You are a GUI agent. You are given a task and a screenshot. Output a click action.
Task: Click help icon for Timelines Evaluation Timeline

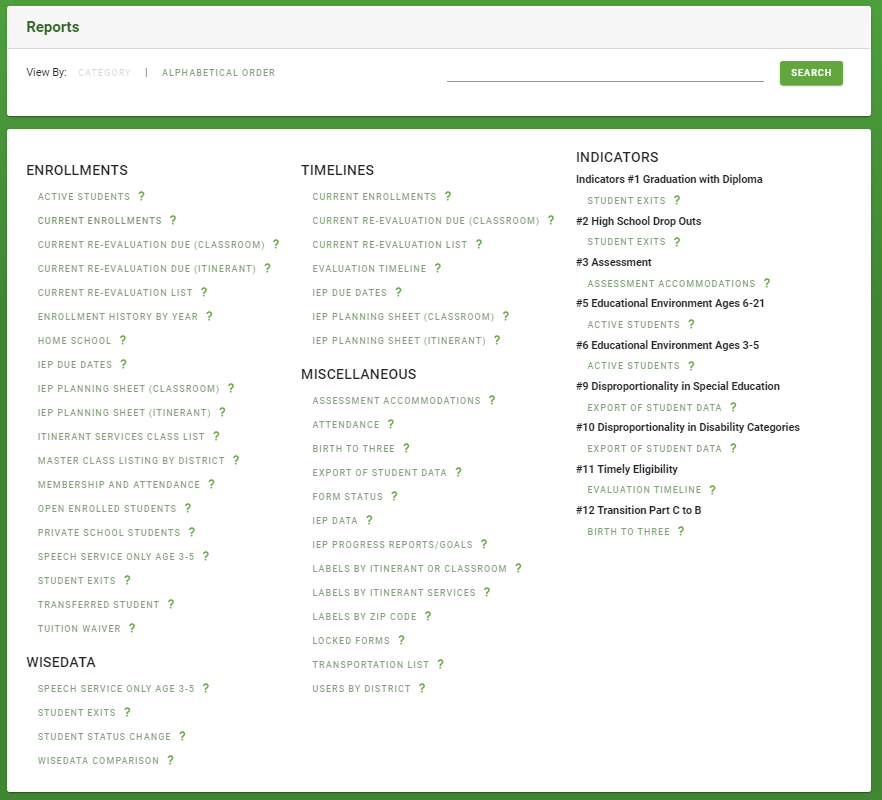point(438,268)
